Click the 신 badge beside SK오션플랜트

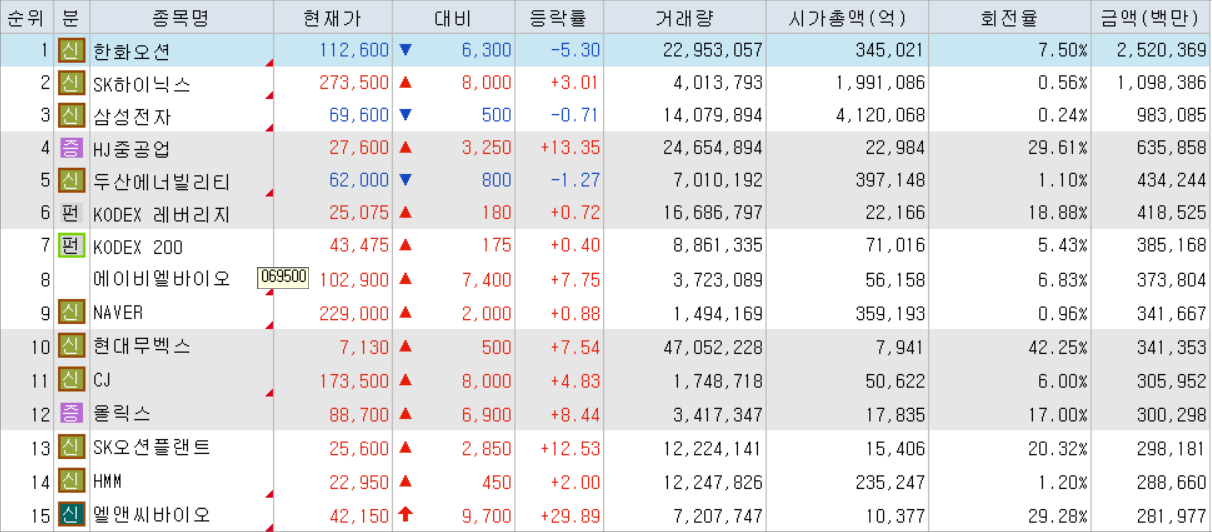point(70,446)
